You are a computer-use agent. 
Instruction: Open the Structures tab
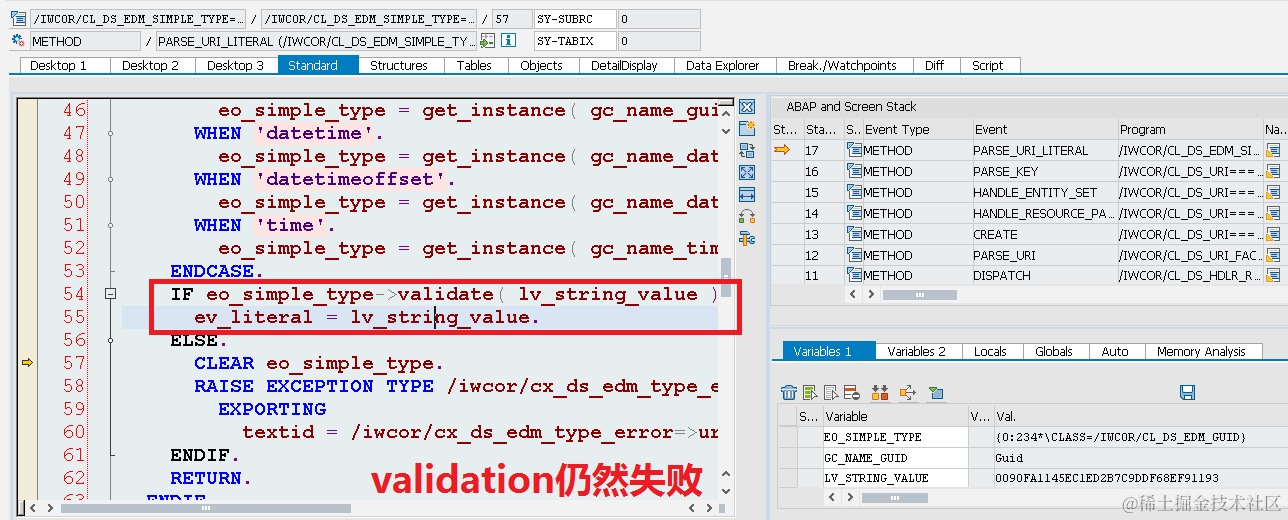[x=399, y=65]
